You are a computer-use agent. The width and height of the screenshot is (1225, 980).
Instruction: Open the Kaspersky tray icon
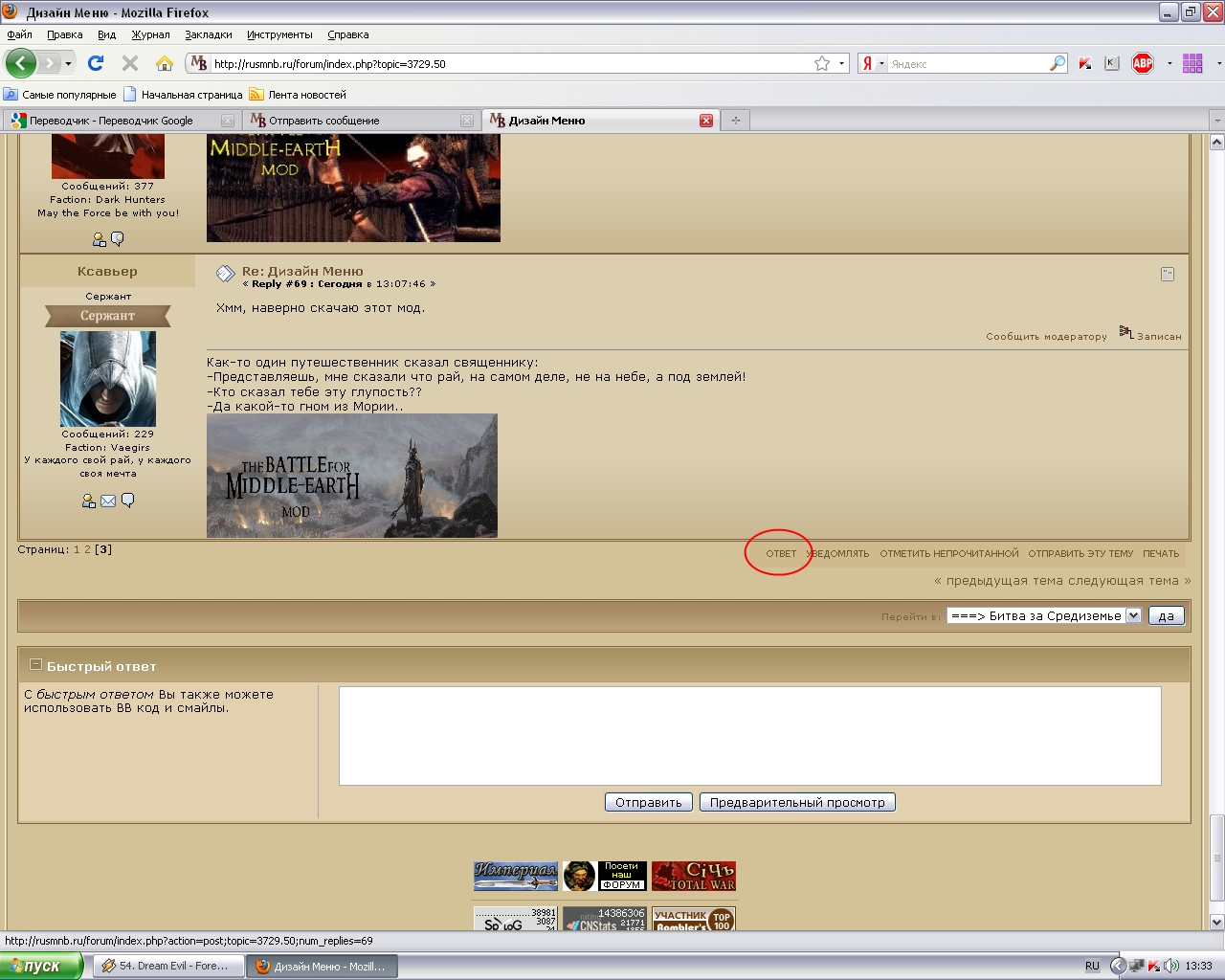[1154, 966]
